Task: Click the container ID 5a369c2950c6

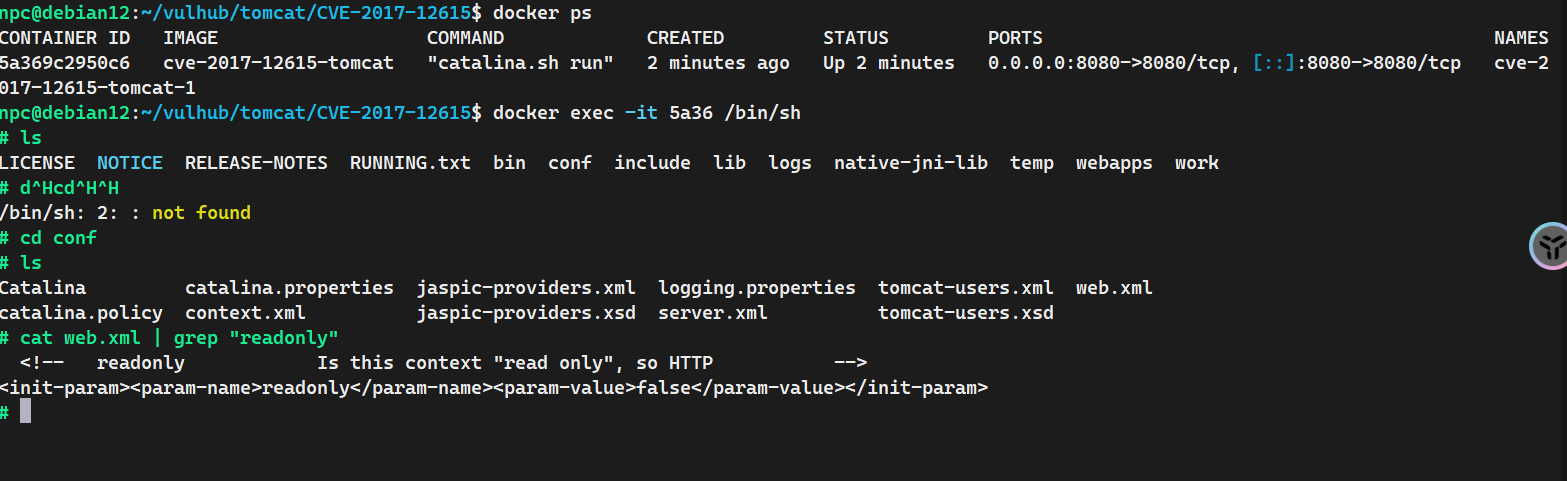Action: [65, 63]
